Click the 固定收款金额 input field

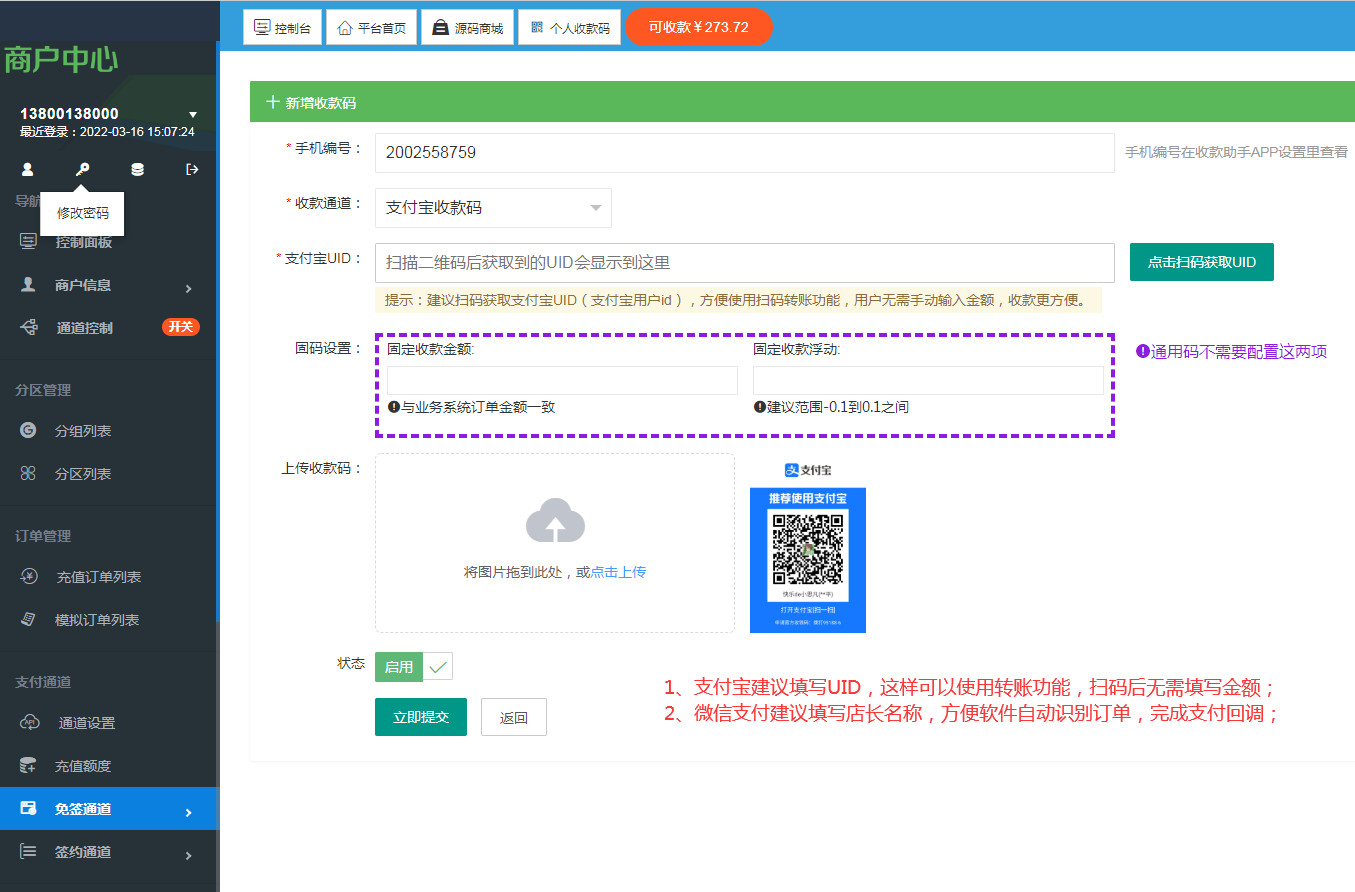click(562, 380)
